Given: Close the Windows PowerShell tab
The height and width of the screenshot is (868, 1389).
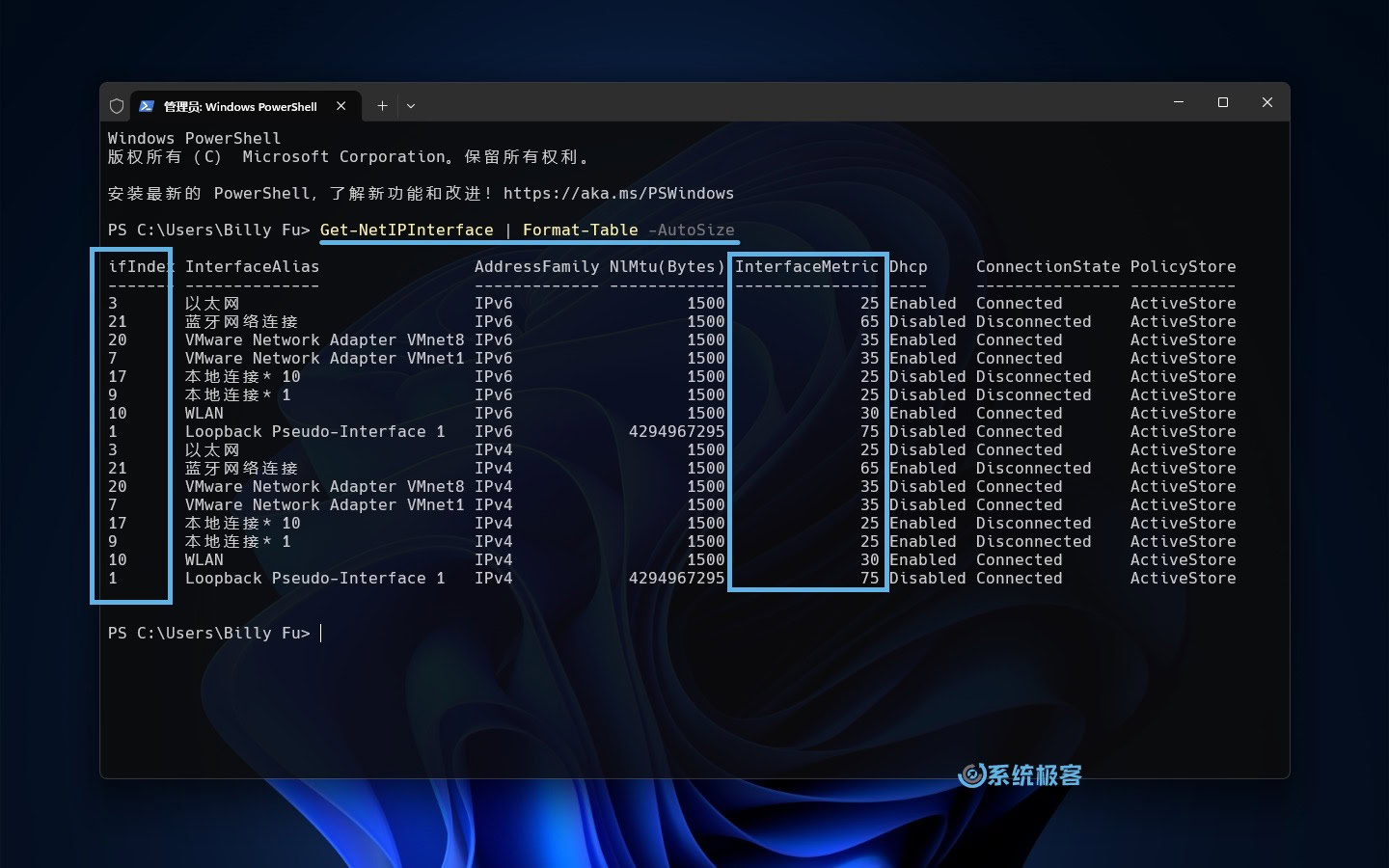Looking at the screenshot, I should point(341,106).
